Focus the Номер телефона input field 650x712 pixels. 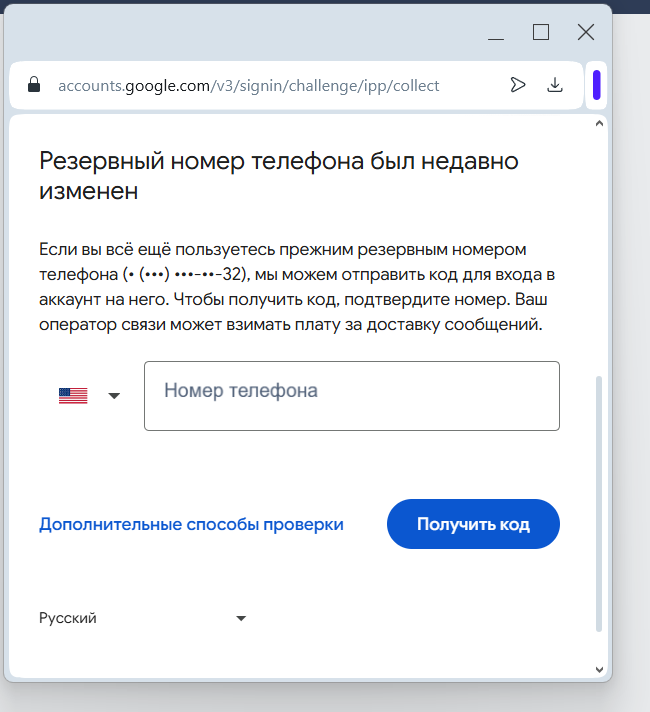352,396
